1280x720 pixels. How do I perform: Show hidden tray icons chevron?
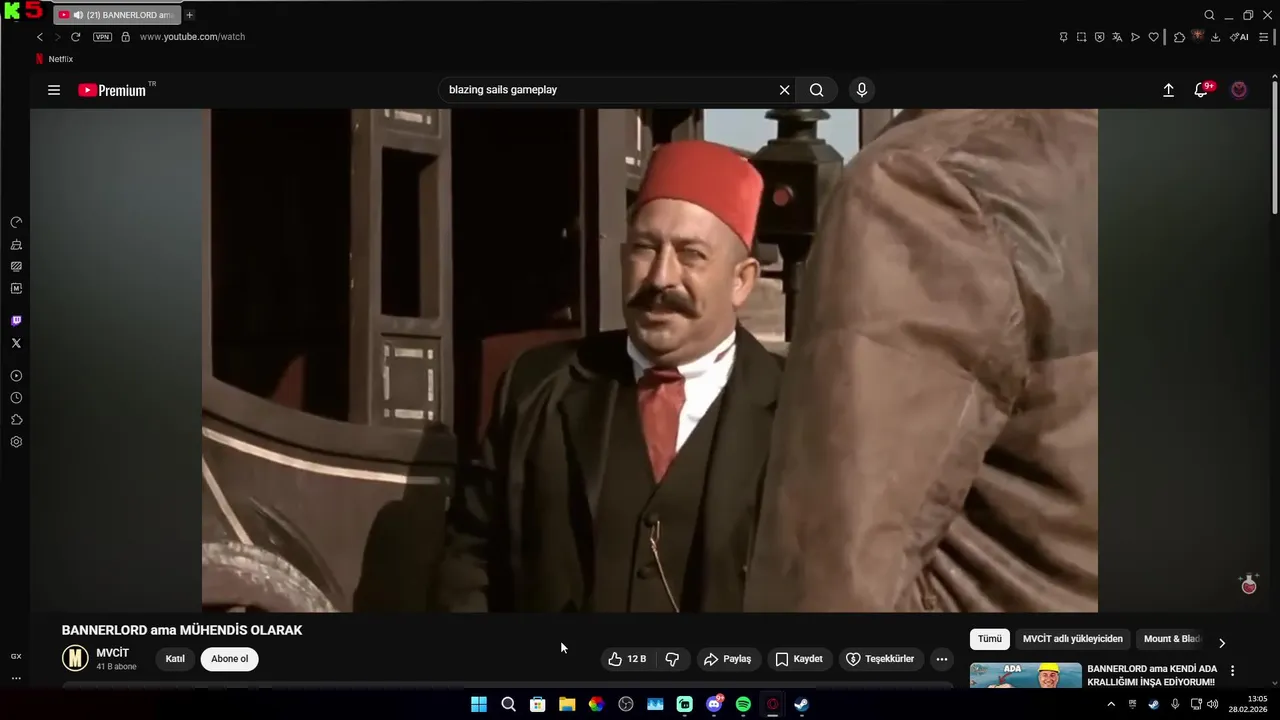pyautogui.click(x=1111, y=704)
